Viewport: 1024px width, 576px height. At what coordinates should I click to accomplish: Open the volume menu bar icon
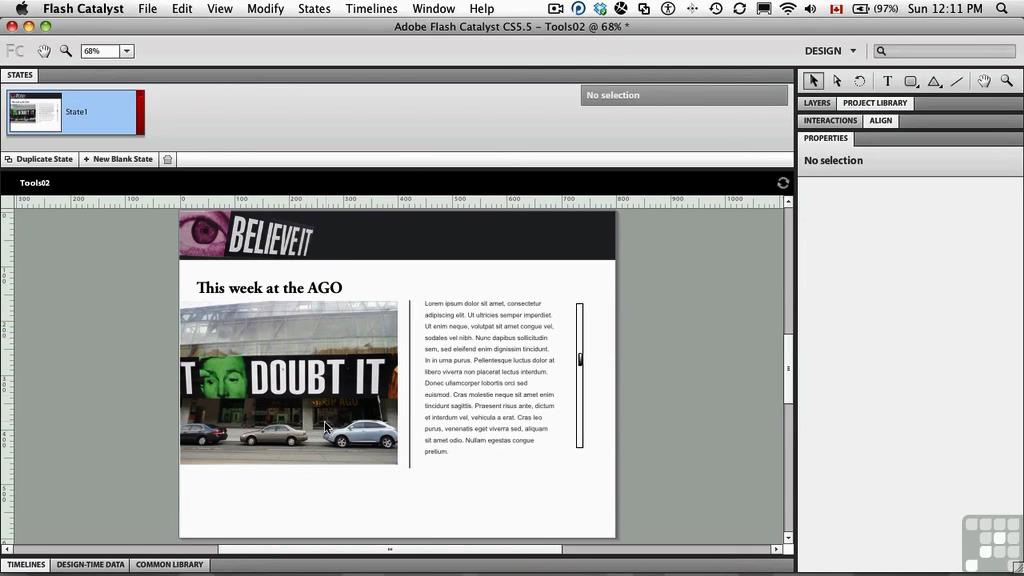tap(810, 8)
